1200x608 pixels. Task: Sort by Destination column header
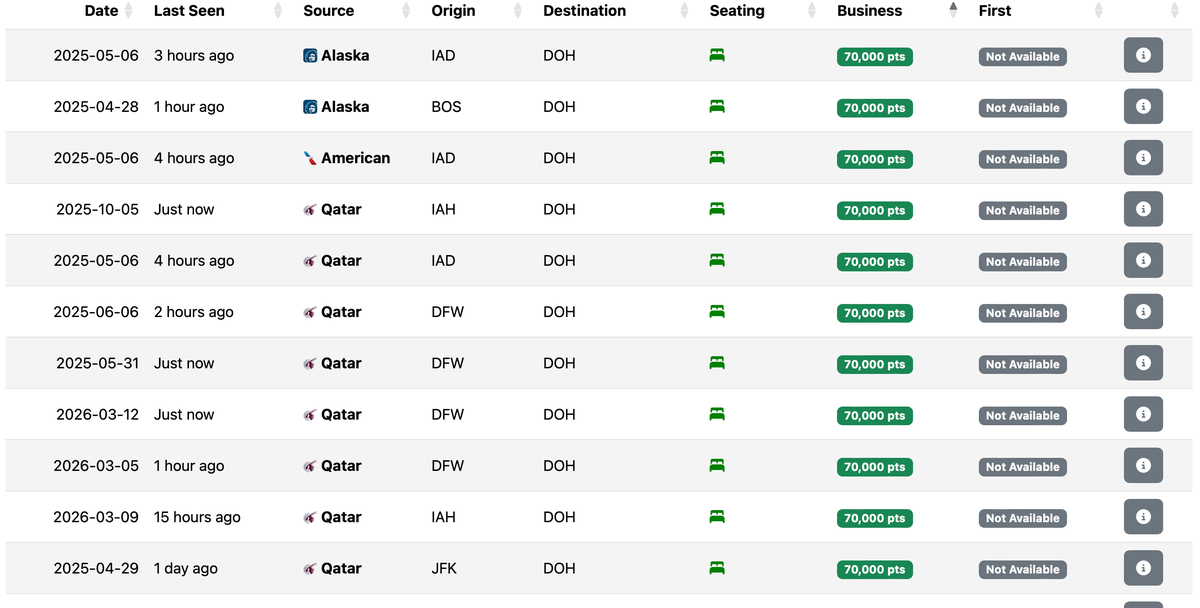[584, 11]
